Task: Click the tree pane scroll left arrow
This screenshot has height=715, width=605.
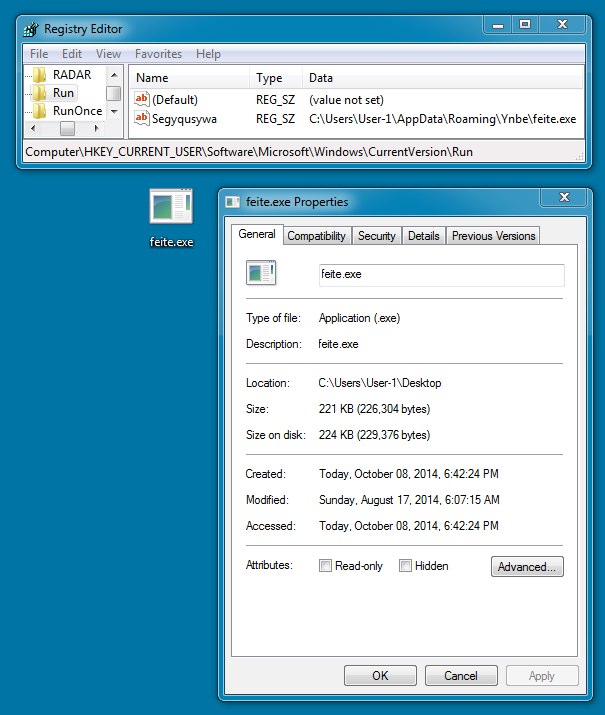Action: tap(33, 129)
